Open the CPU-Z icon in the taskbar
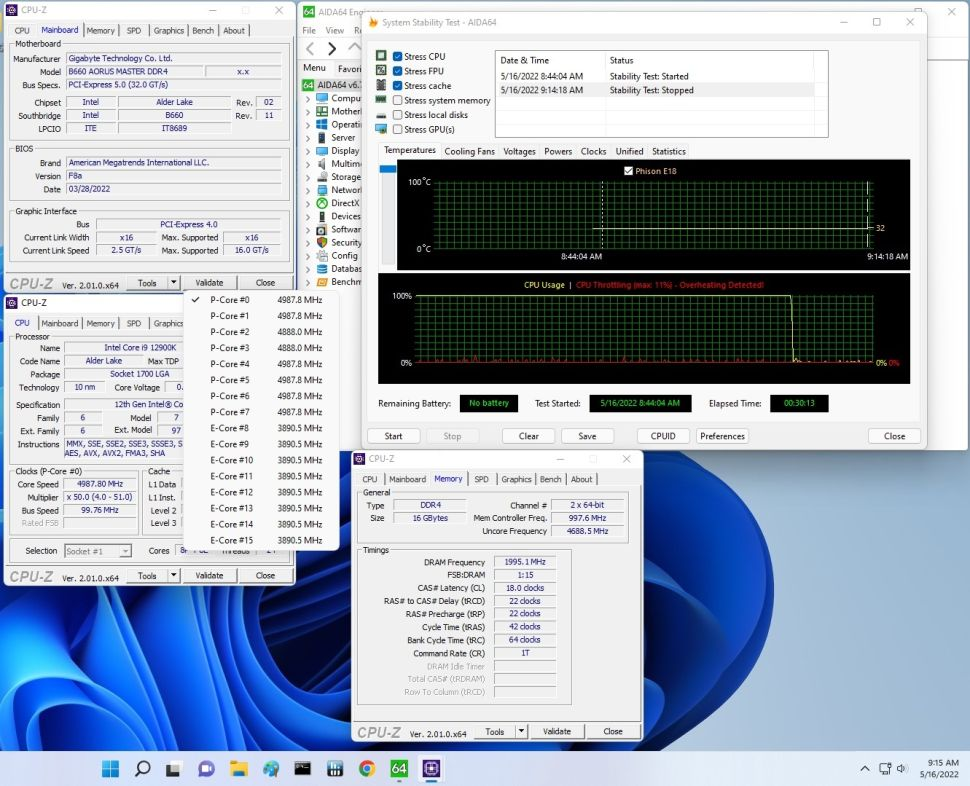This screenshot has height=786, width=970. pyautogui.click(x=432, y=768)
